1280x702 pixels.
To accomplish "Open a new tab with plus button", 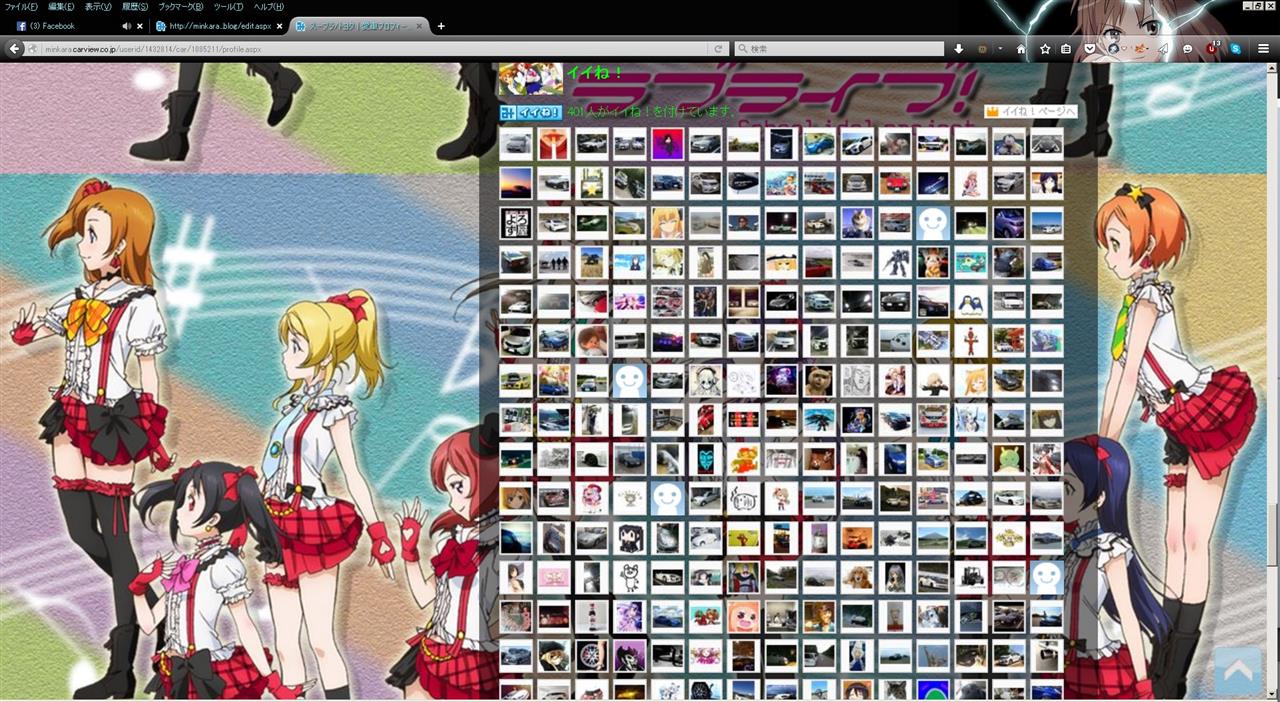I will tap(441, 26).
